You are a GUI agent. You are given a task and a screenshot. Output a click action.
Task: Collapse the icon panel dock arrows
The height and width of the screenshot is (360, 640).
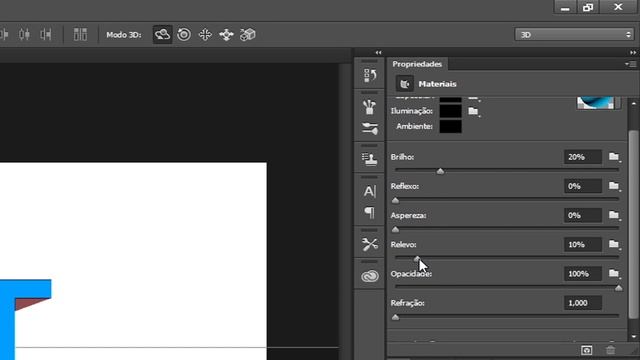click(x=378, y=53)
